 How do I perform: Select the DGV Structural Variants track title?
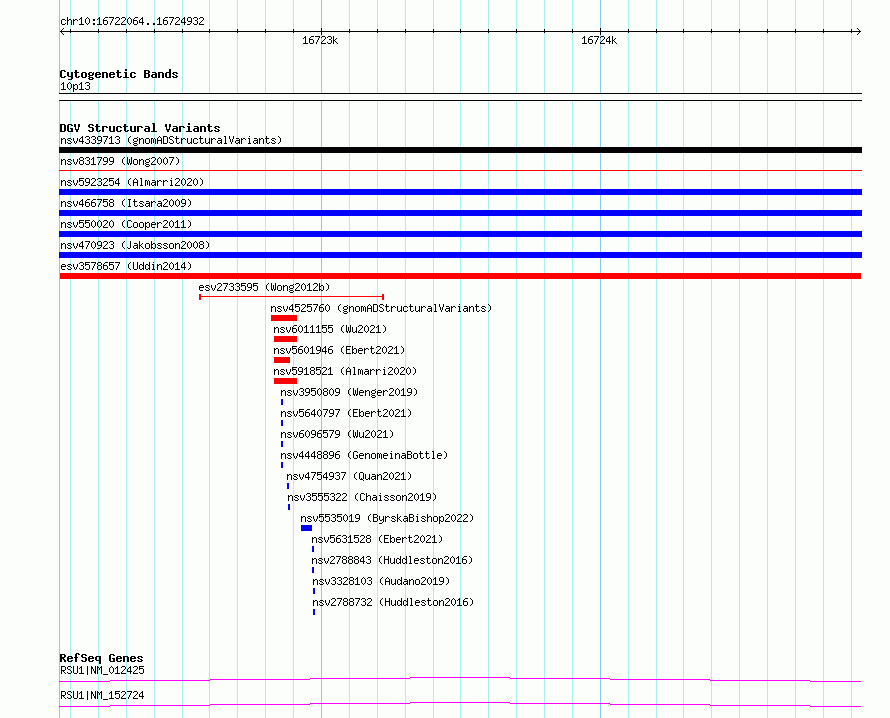(140, 128)
